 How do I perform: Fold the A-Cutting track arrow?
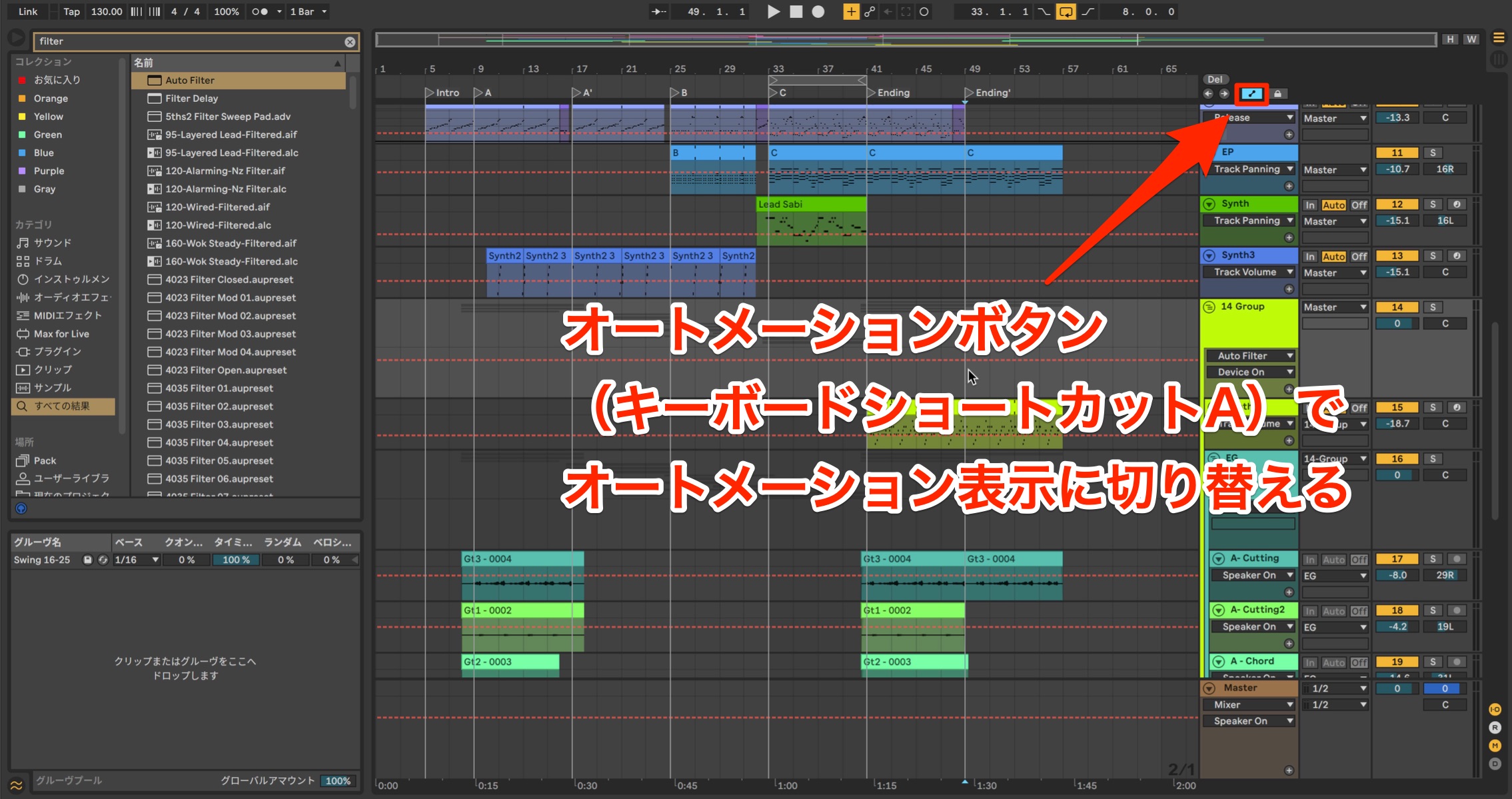[x=1218, y=558]
